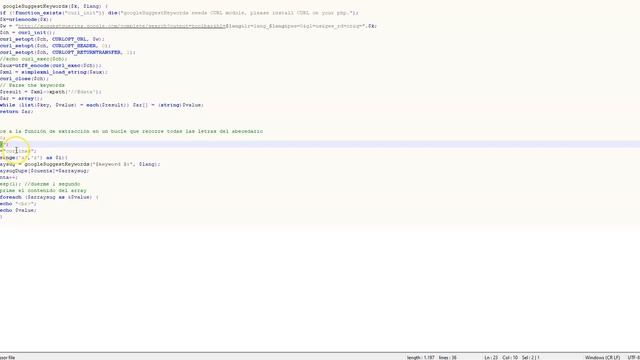Click the simplexml_load_string($aux) line

(54, 72)
